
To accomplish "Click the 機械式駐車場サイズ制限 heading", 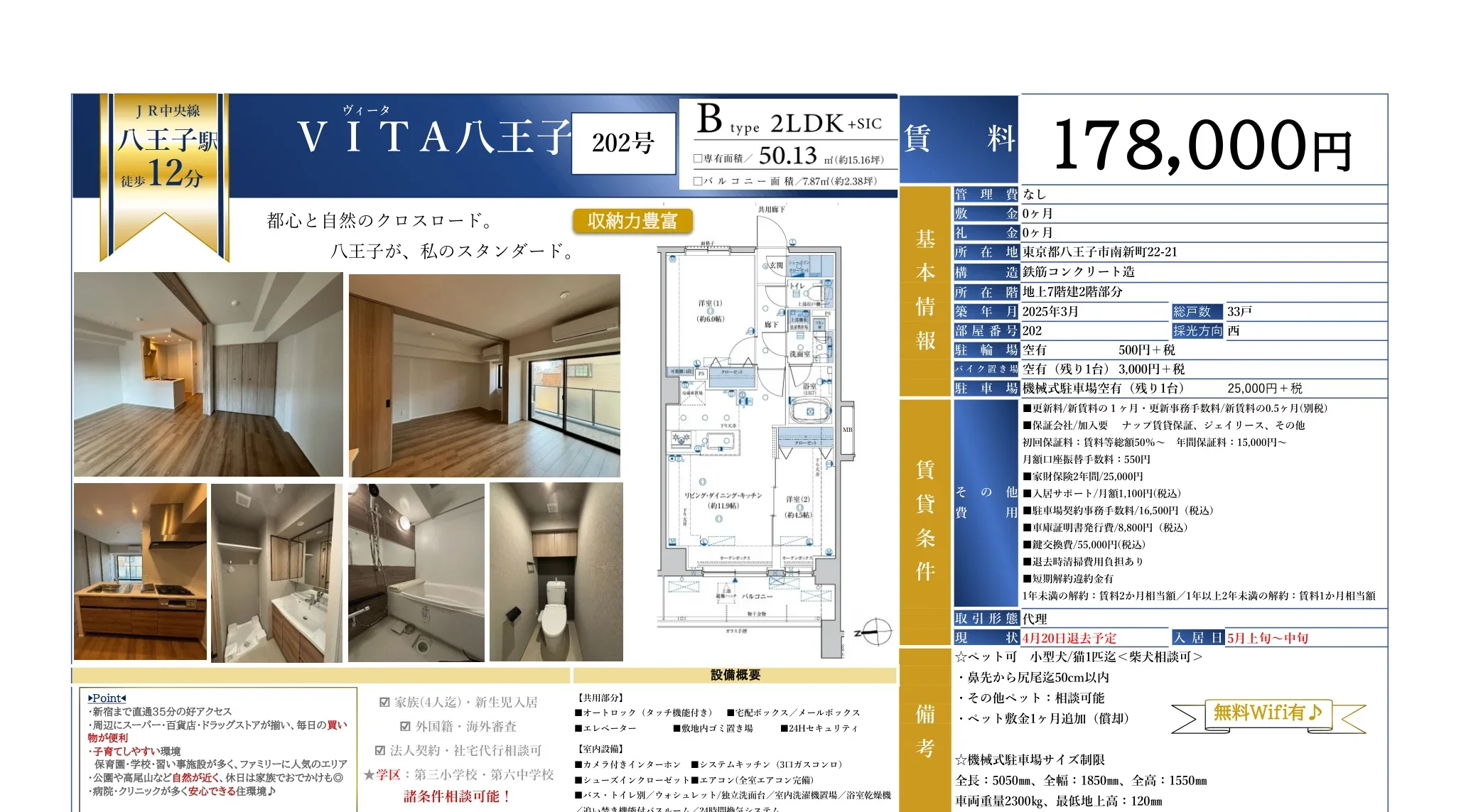I will pyautogui.click(x=1030, y=760).
